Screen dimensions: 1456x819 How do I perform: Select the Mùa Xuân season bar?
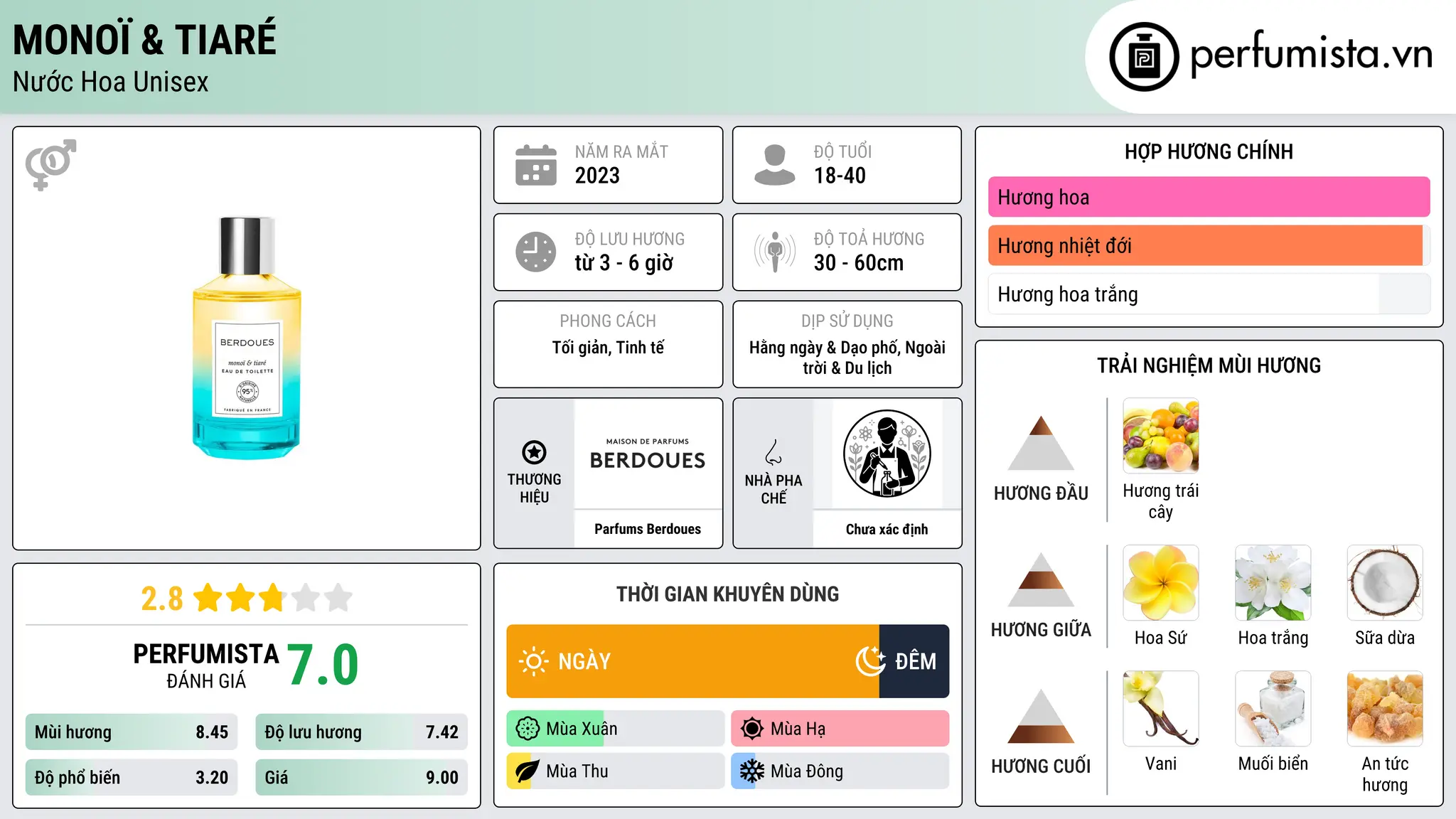(615, 729)
